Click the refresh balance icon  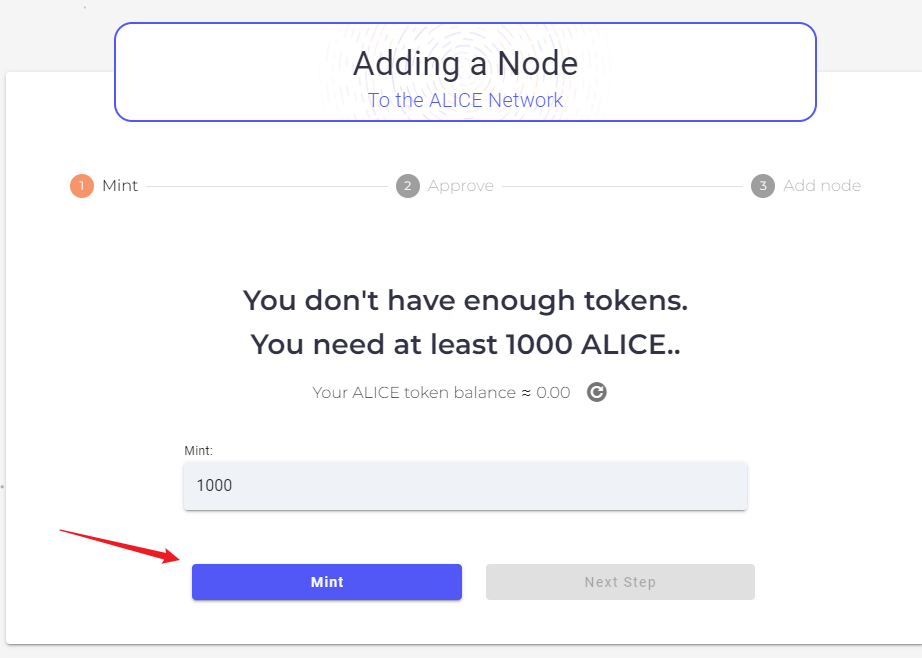(x=597, y=392)
